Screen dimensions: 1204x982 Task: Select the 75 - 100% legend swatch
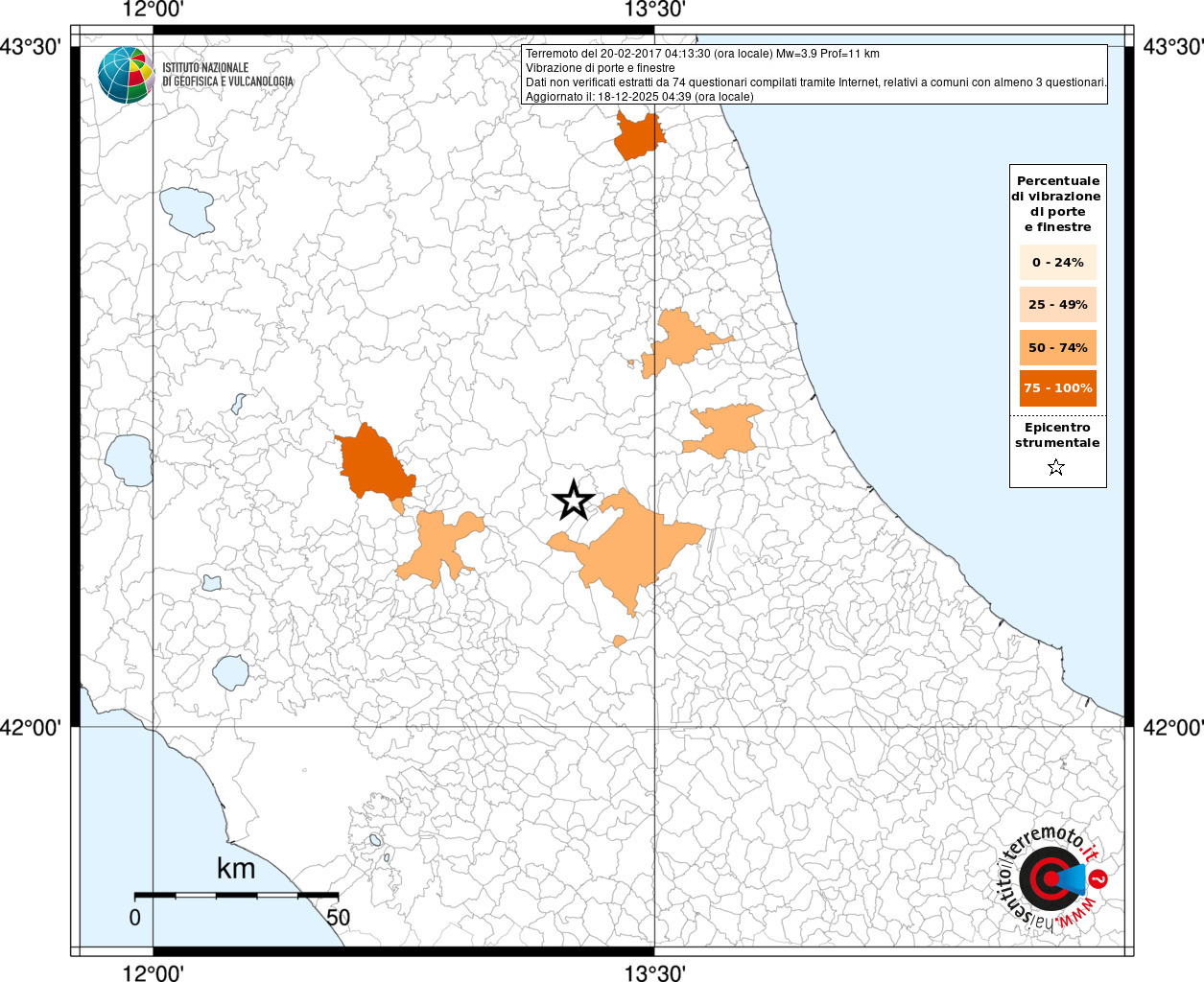point(1058,387)
